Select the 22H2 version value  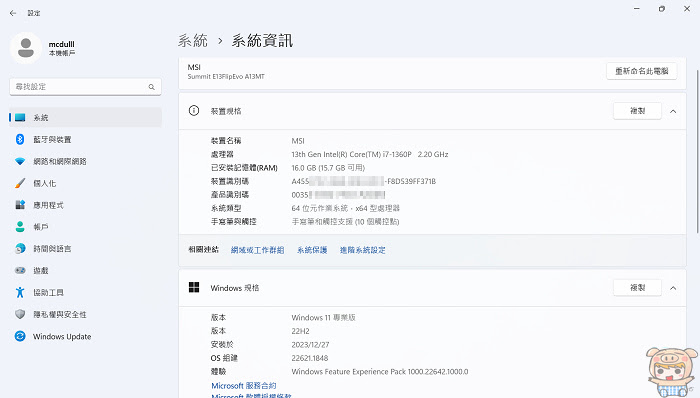point(300,331)
